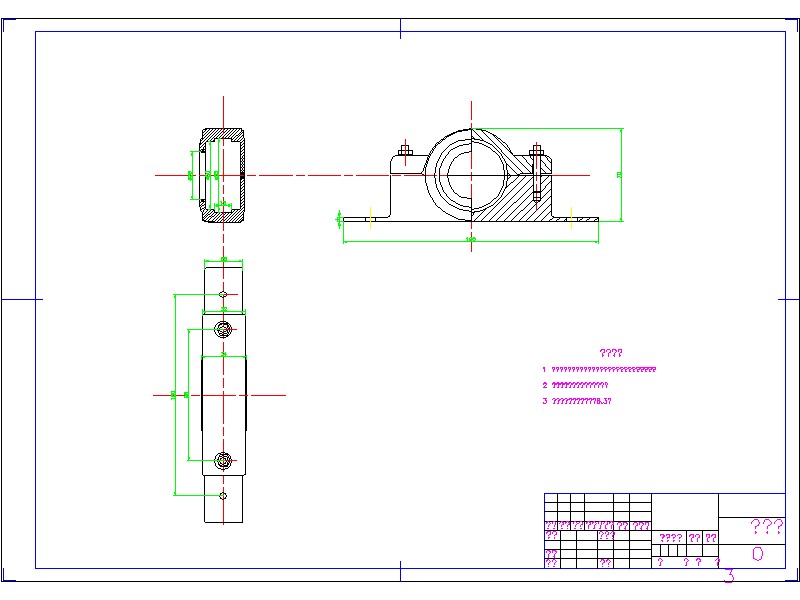Click the bore circle in front view
The image size is (800, 600).
tap(471, 175)
